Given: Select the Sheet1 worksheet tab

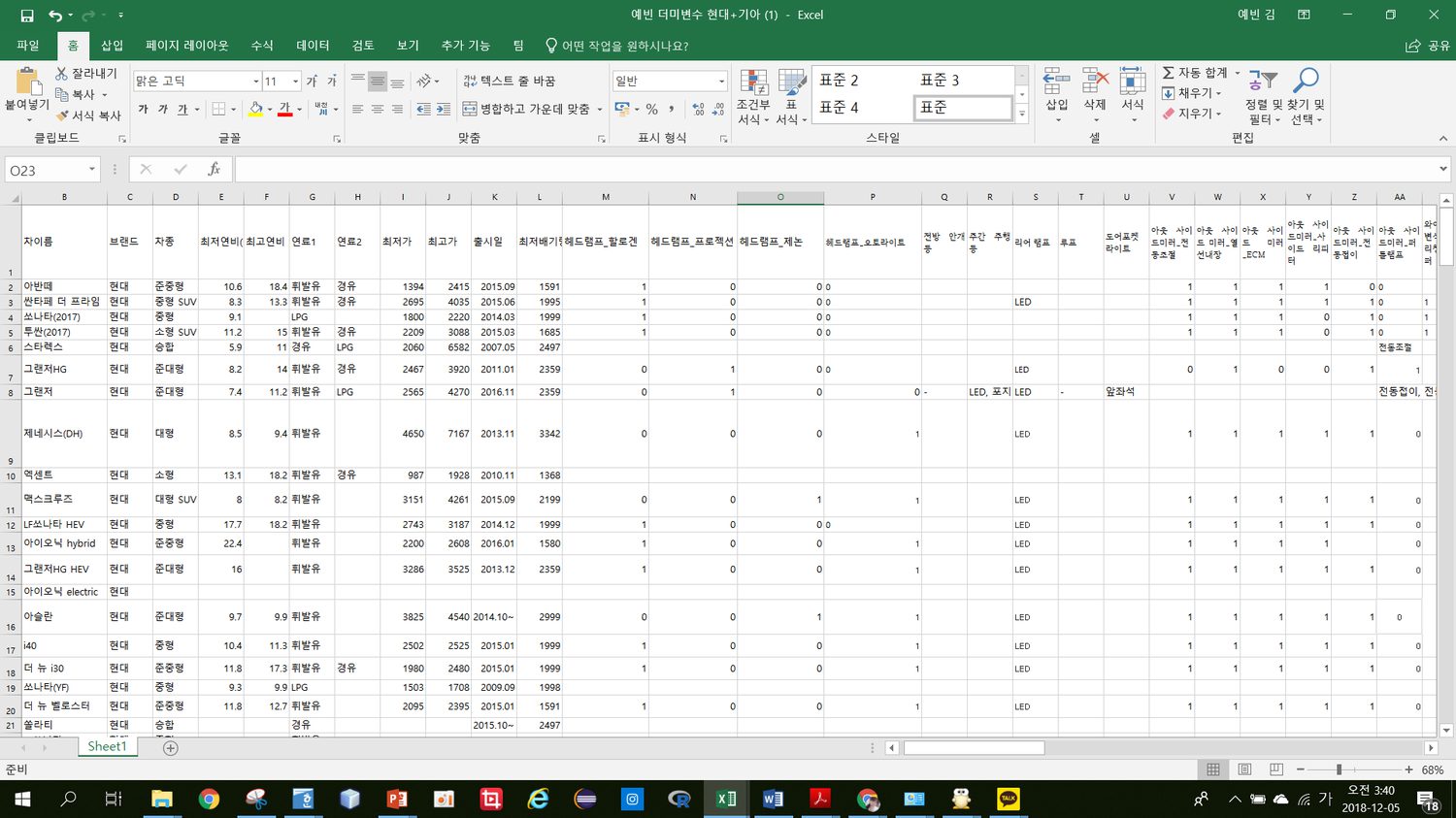Looking at the screenshot, I should [107, 746].
